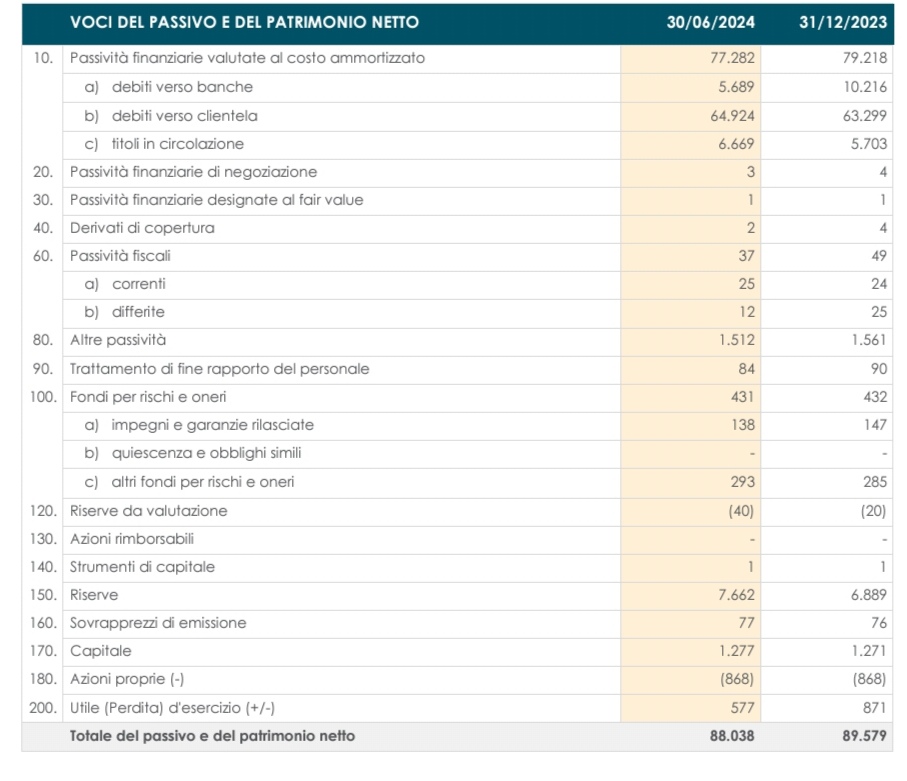Select the value 432
Viewport: 907px width, 781px height.
coord(875,397)
